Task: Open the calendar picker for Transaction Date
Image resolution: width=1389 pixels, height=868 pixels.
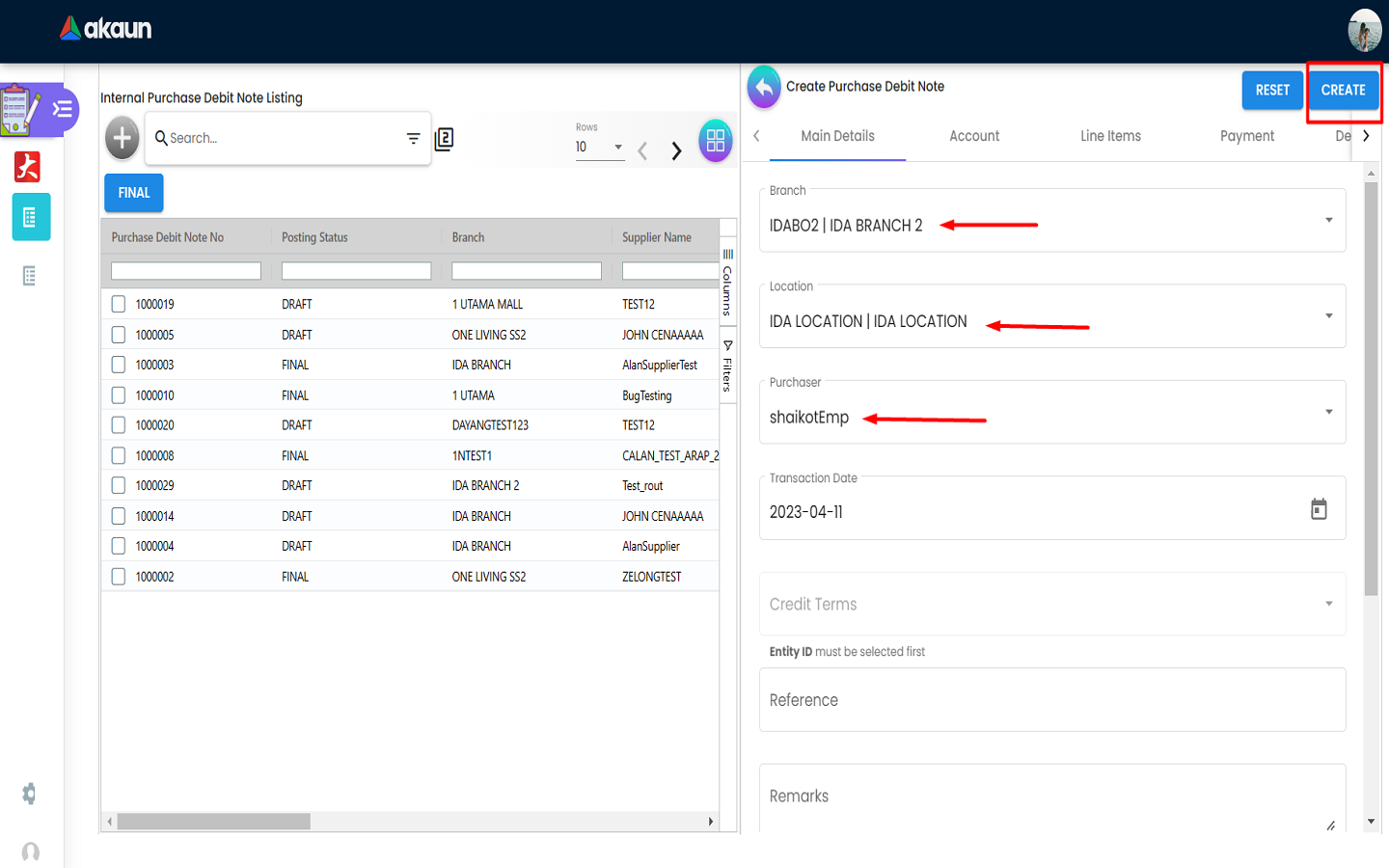Action: [x=1319, y=509]
